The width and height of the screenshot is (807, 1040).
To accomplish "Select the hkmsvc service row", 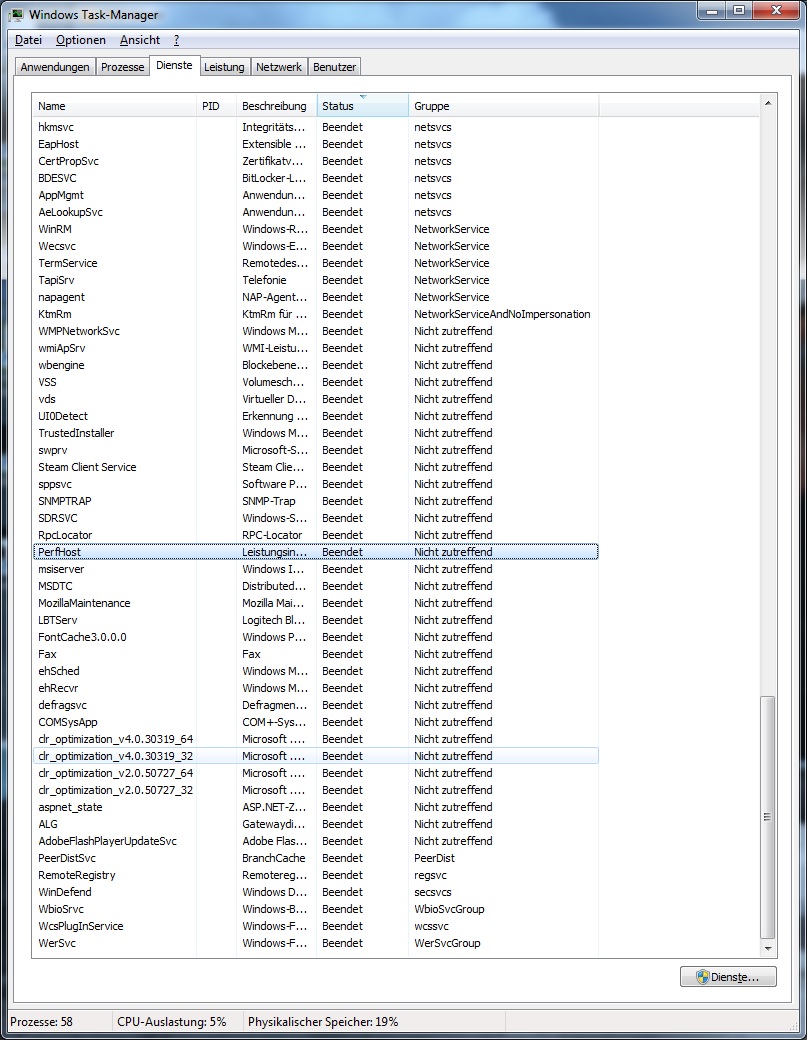I will (316, 127).
